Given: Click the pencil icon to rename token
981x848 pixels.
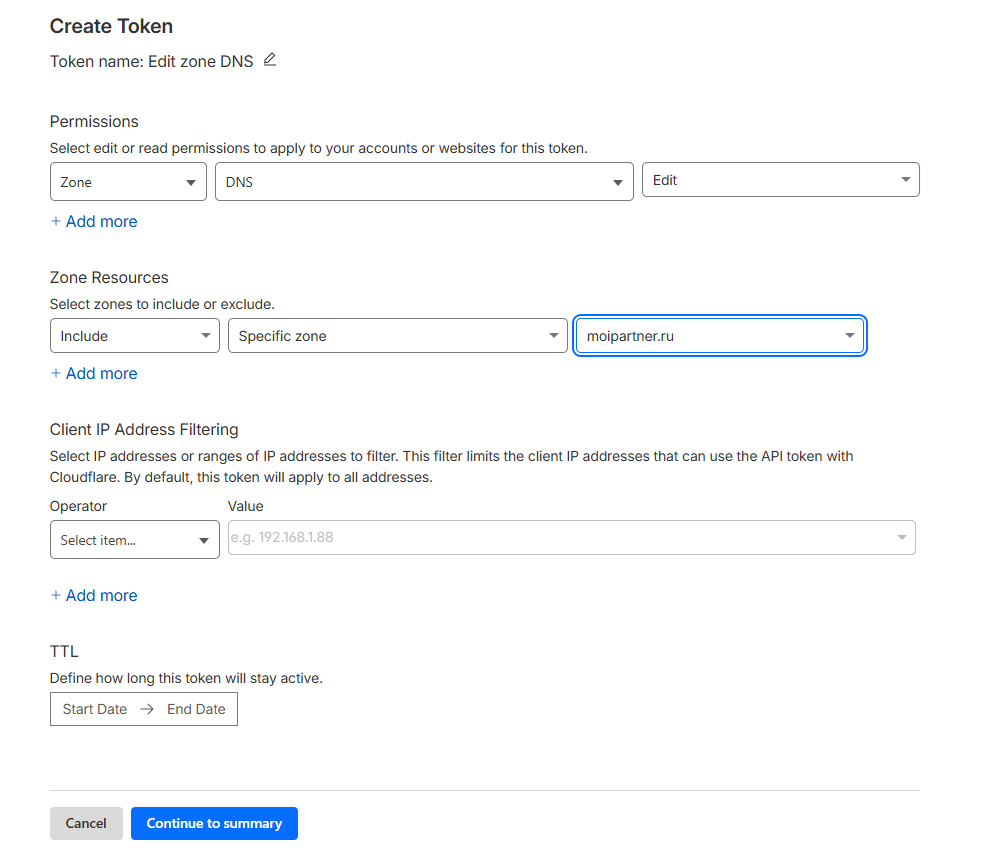Looking at the screenshot, I should point(270,60).
